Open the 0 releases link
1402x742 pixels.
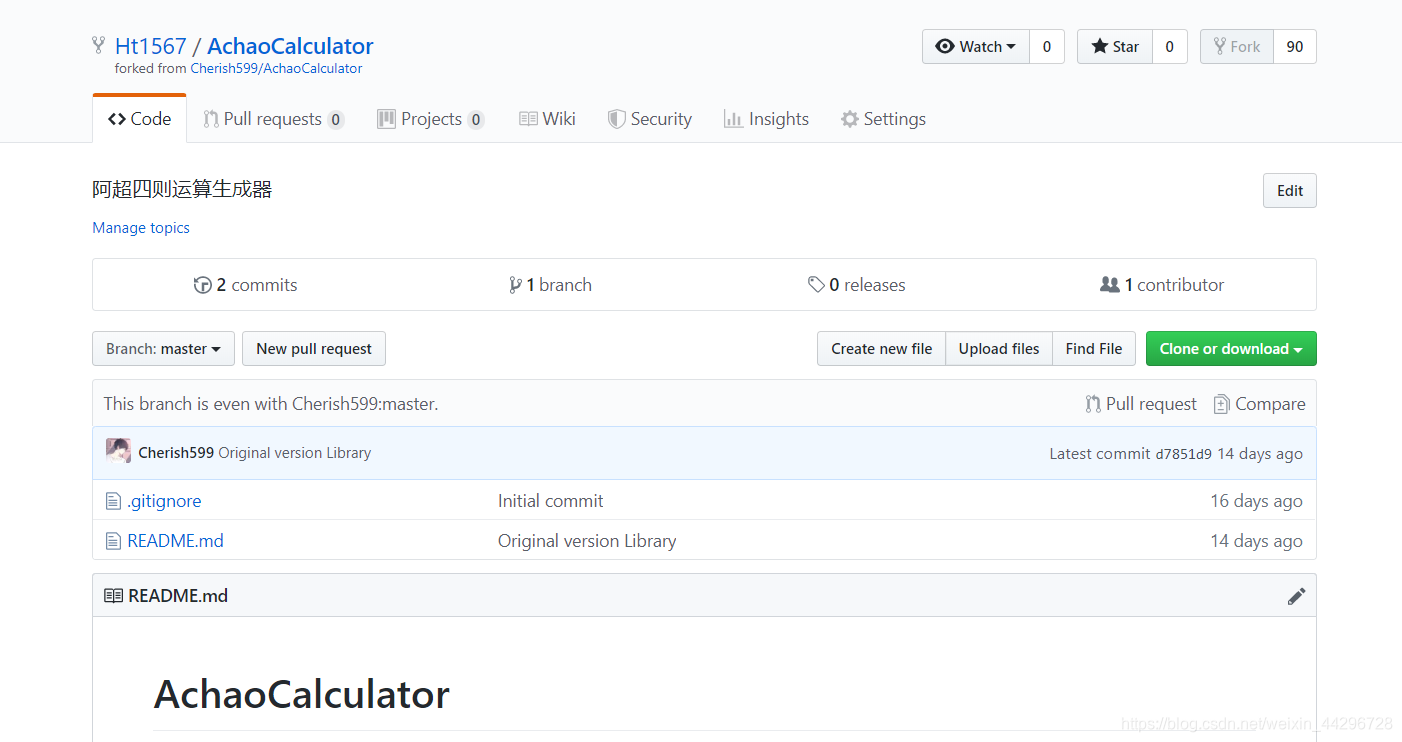(x=857, y=285)
